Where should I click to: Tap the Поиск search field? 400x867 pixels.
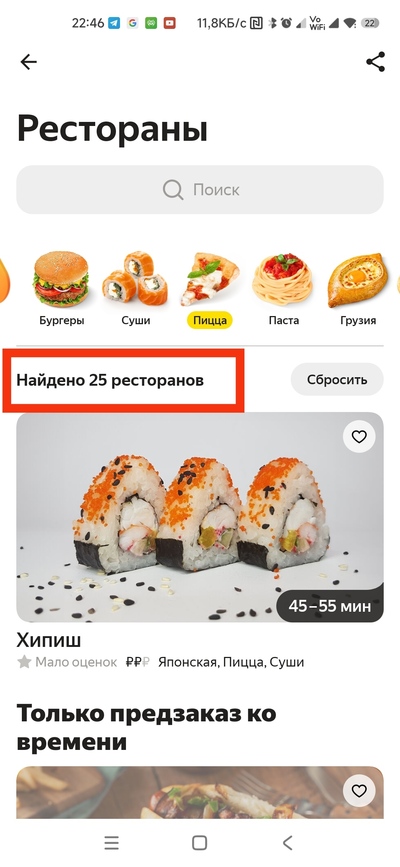click(200, 190)
